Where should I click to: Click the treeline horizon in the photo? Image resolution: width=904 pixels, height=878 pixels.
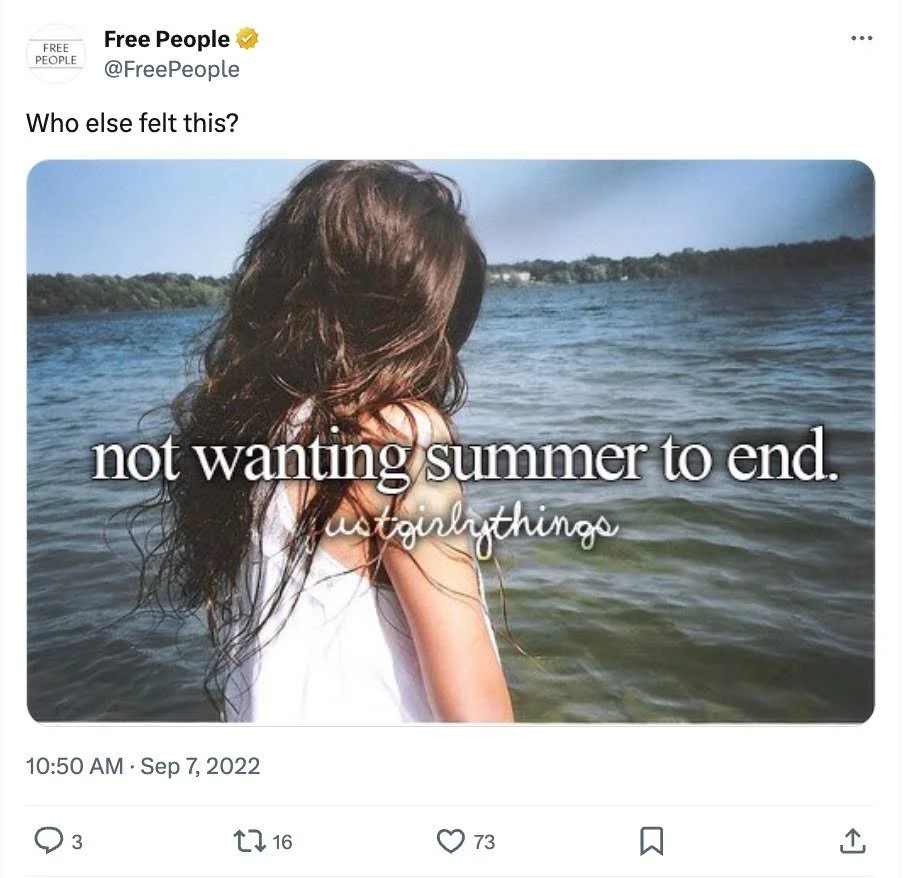click(x=680, y=262)
